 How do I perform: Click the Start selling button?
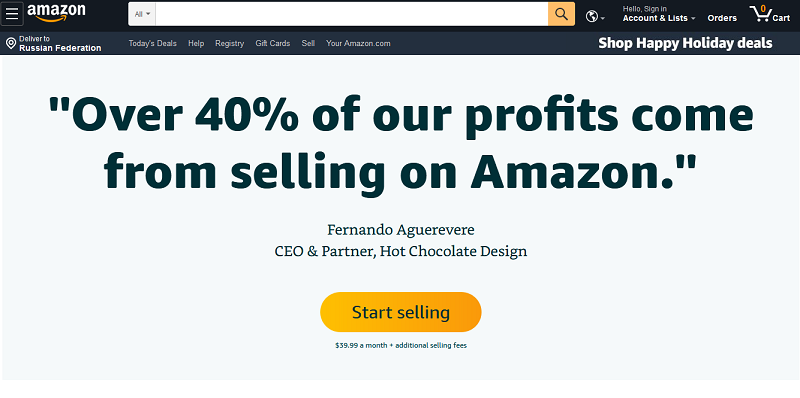pyautogui.click(x=401, y=312)
